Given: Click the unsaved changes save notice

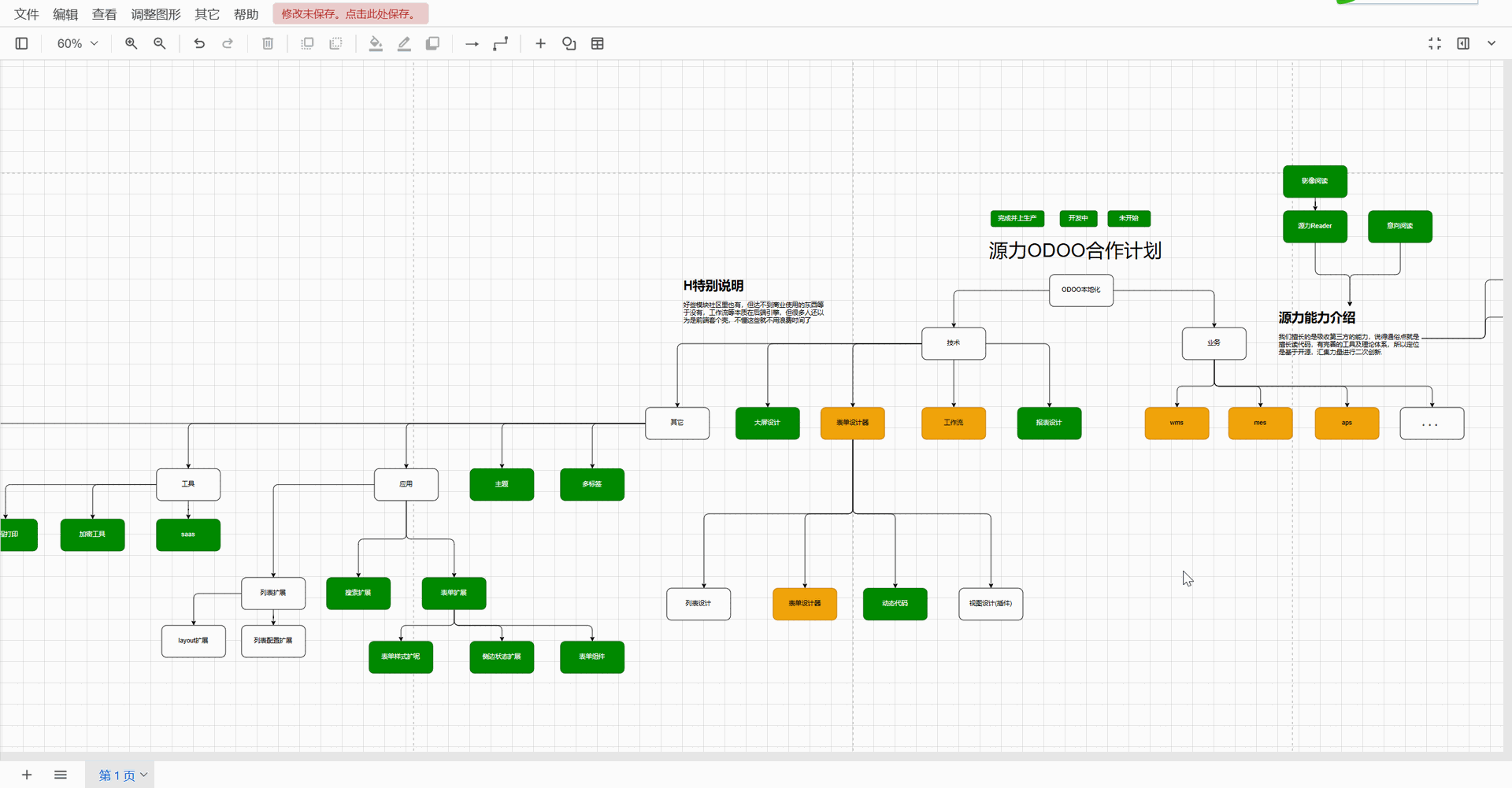Looking at the screenshot, I should tap(350, 14).
